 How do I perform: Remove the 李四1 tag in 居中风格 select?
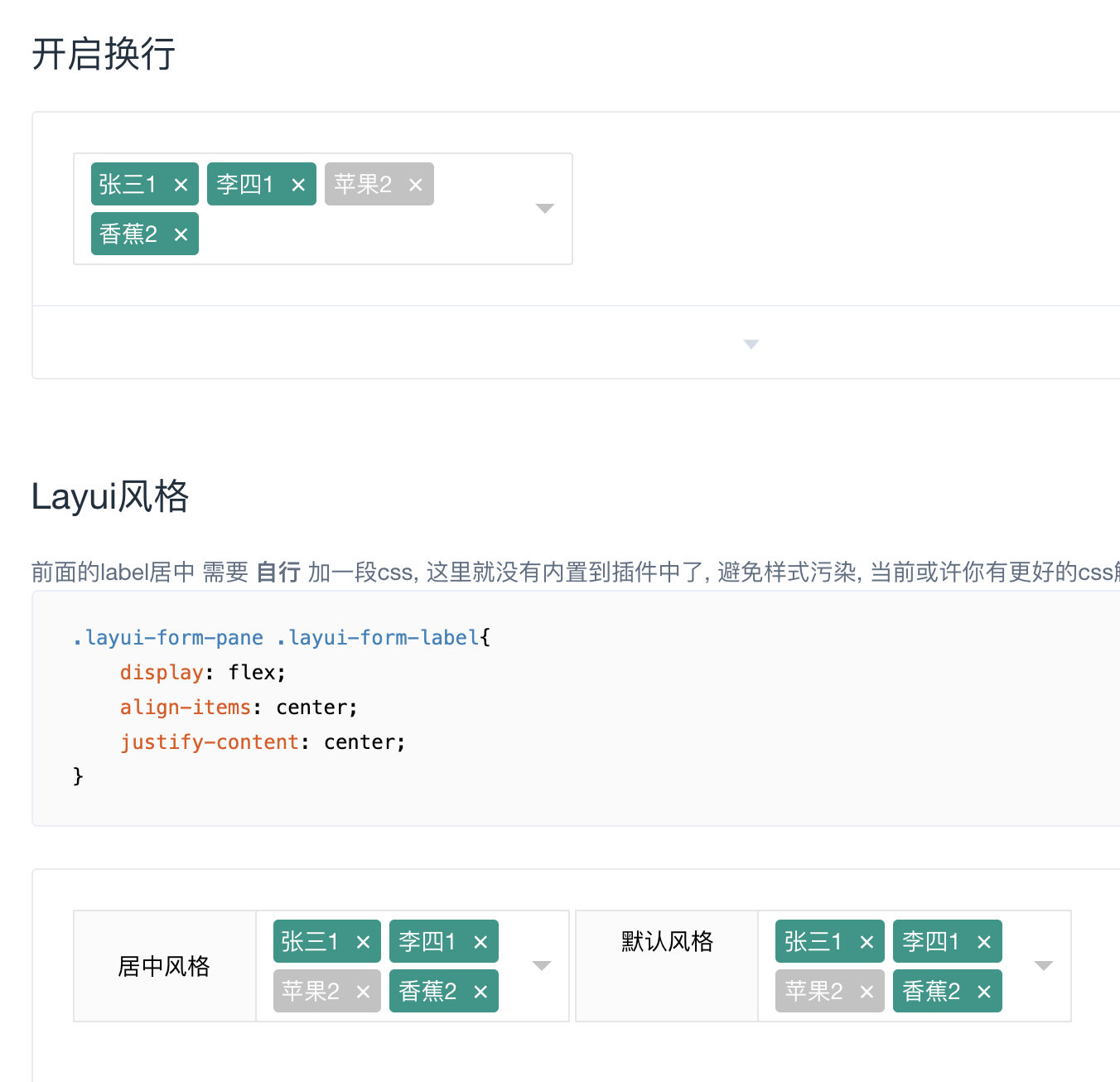480,942
